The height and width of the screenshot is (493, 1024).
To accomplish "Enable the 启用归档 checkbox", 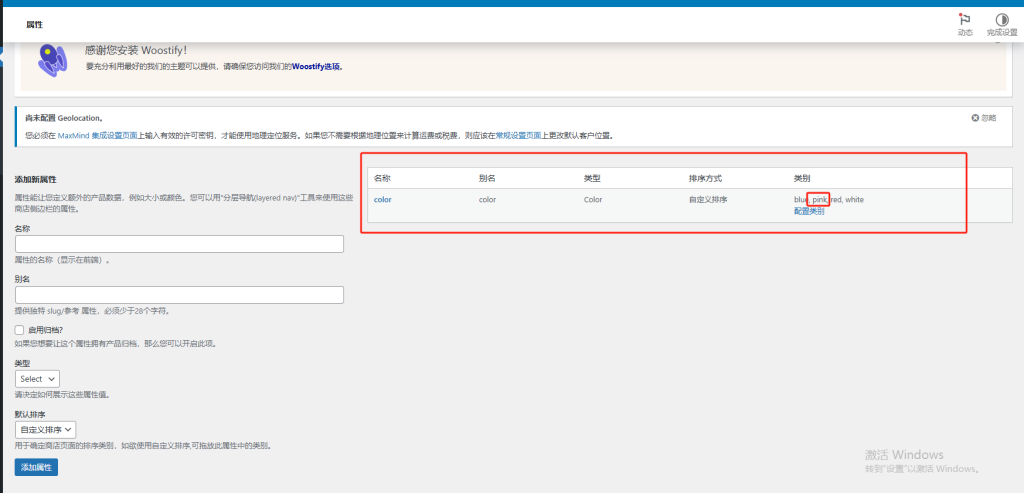I will (20, 329).
